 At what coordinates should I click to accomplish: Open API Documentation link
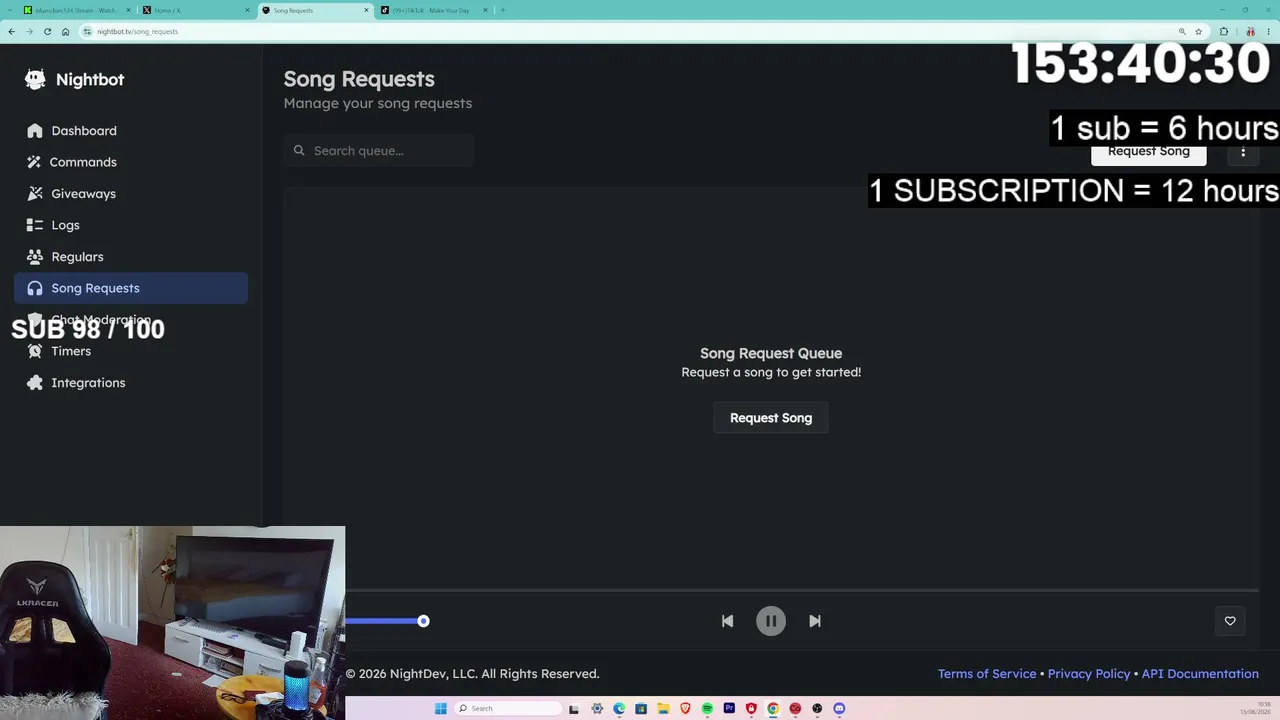point(1200,674)
